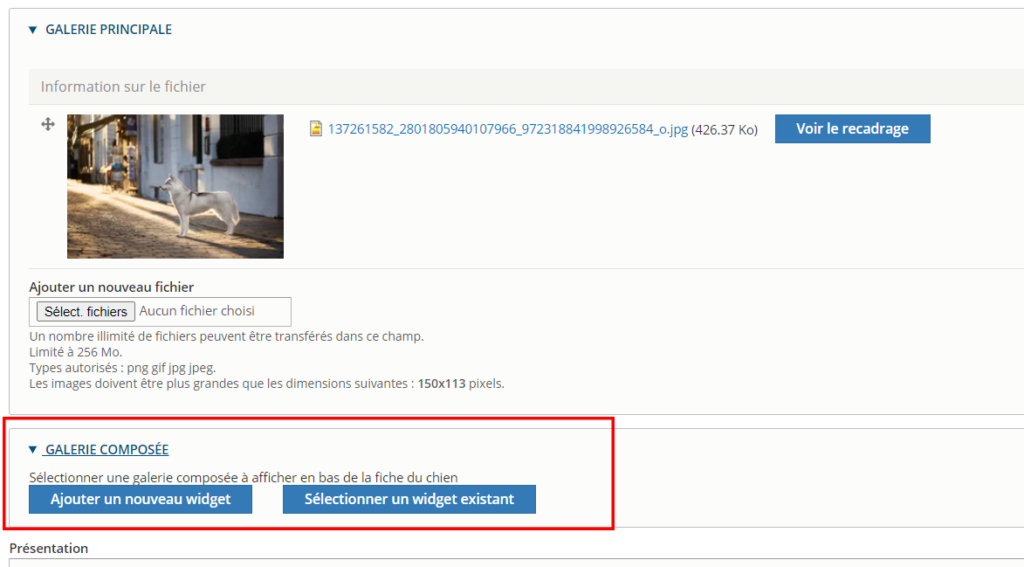This screenshot has width=1024, height=567.
Task: Collapse the Galerie principale section triangle
Action: [x=33, y=29]
